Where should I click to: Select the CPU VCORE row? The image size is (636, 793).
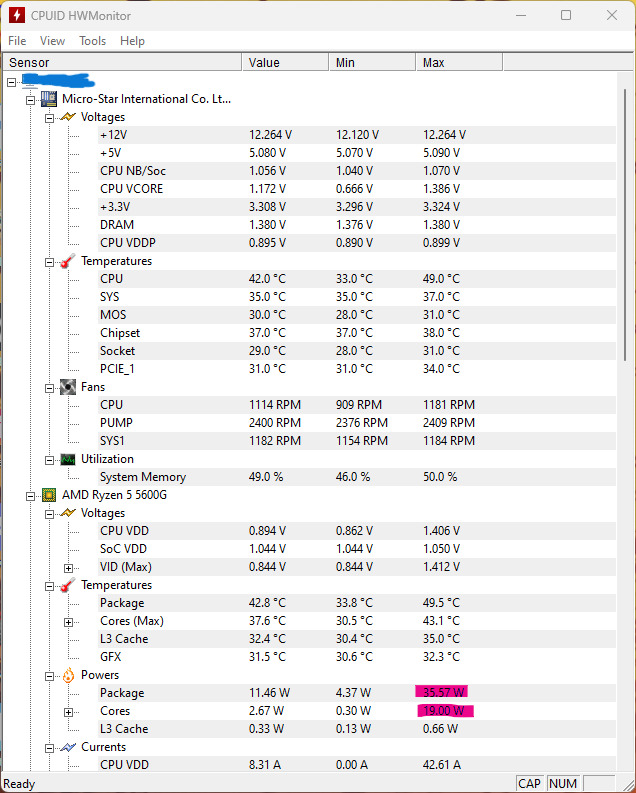coord(357,189)
